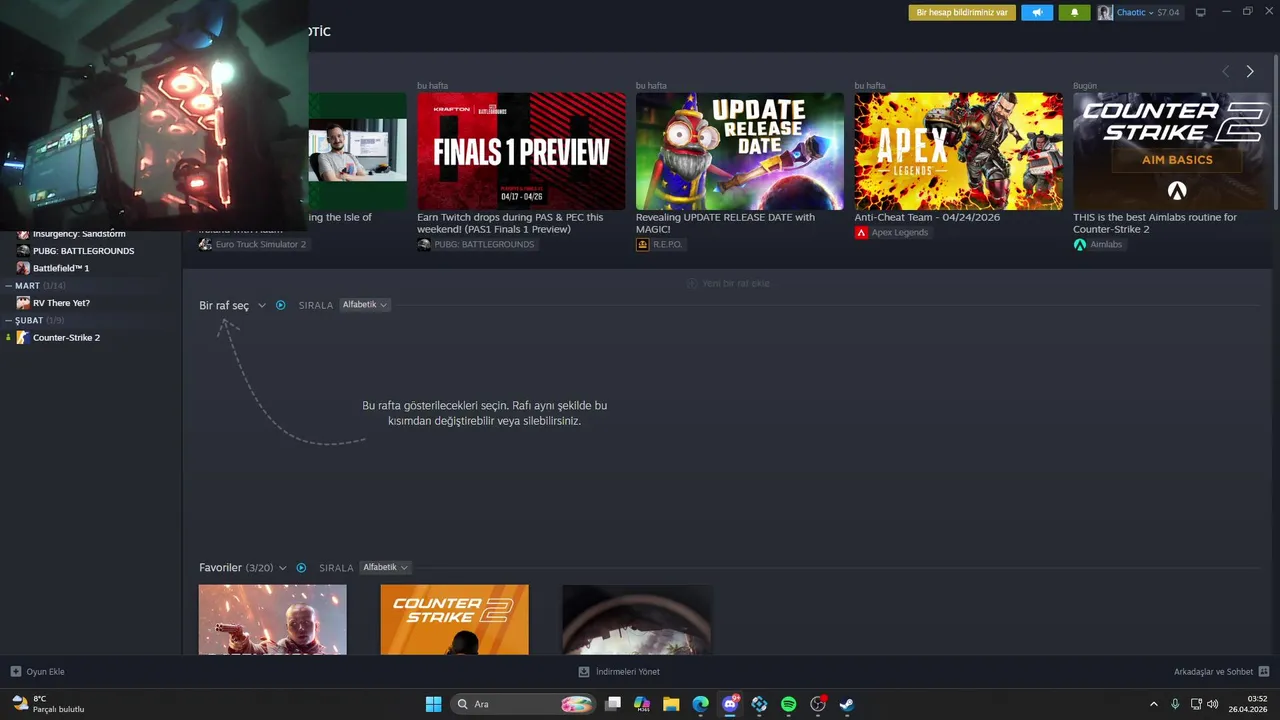Open the Arkadaşlar ve Sohbet chat icon

tap(1264, 672)
